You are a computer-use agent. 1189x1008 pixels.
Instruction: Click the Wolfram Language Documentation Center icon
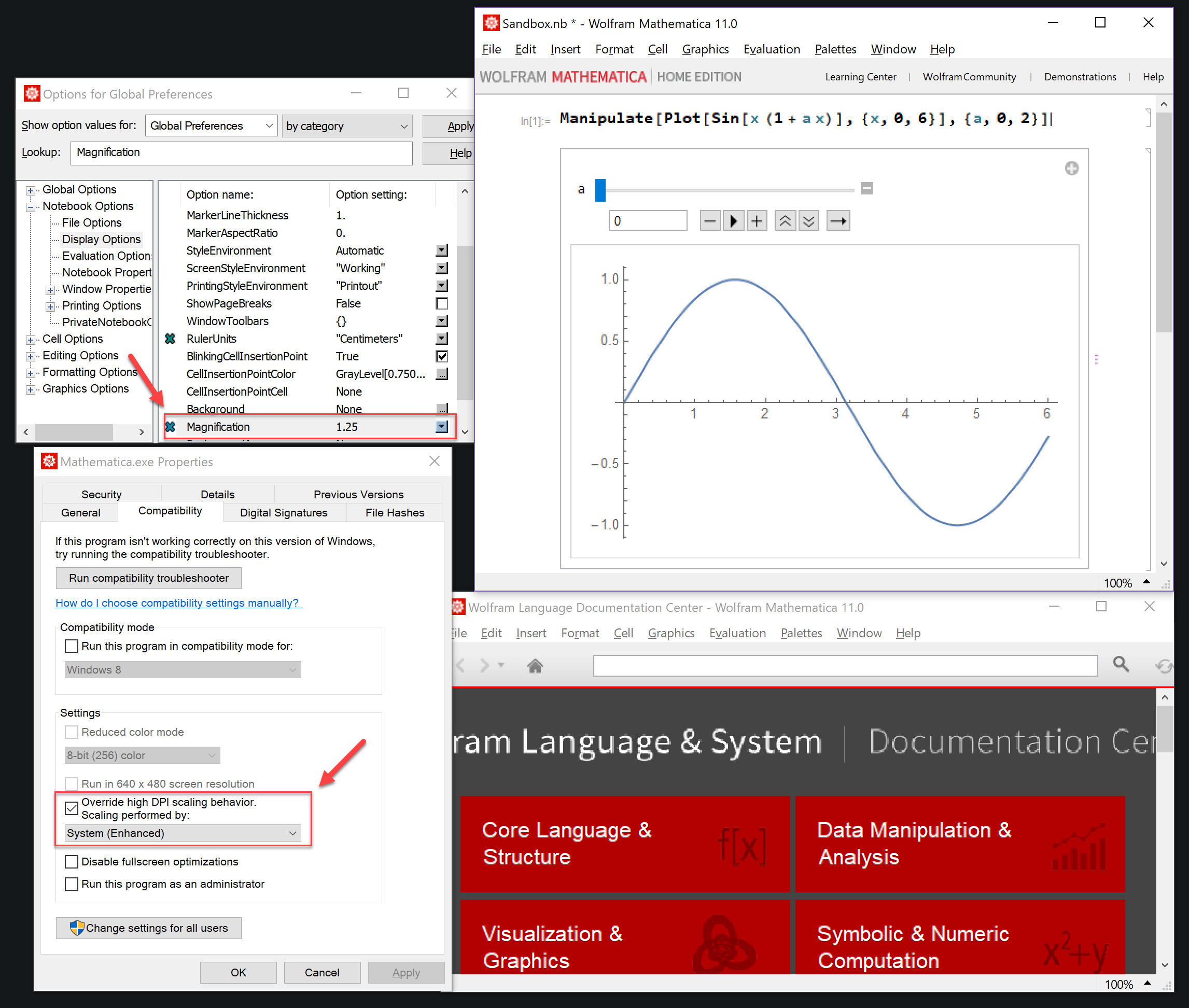coord(461,607)
